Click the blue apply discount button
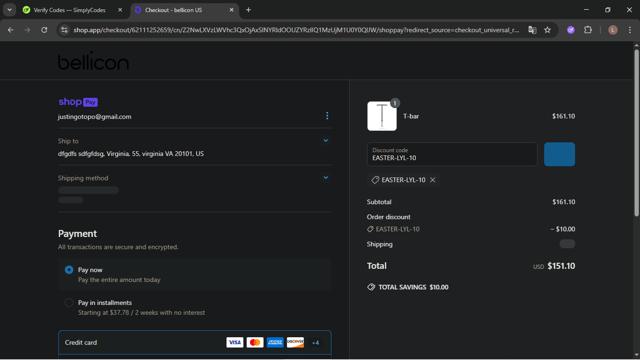 560,154
